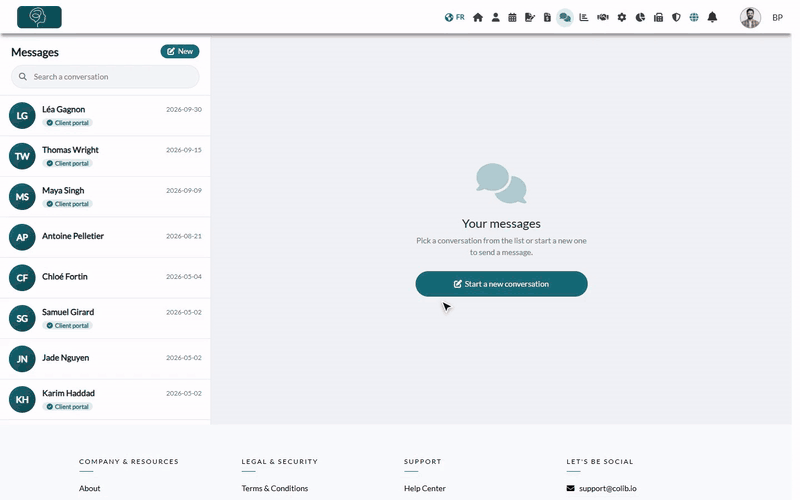The width and height of the screenshot is (800, 500).
Task: Open the calendar icon
Action: 512,17
